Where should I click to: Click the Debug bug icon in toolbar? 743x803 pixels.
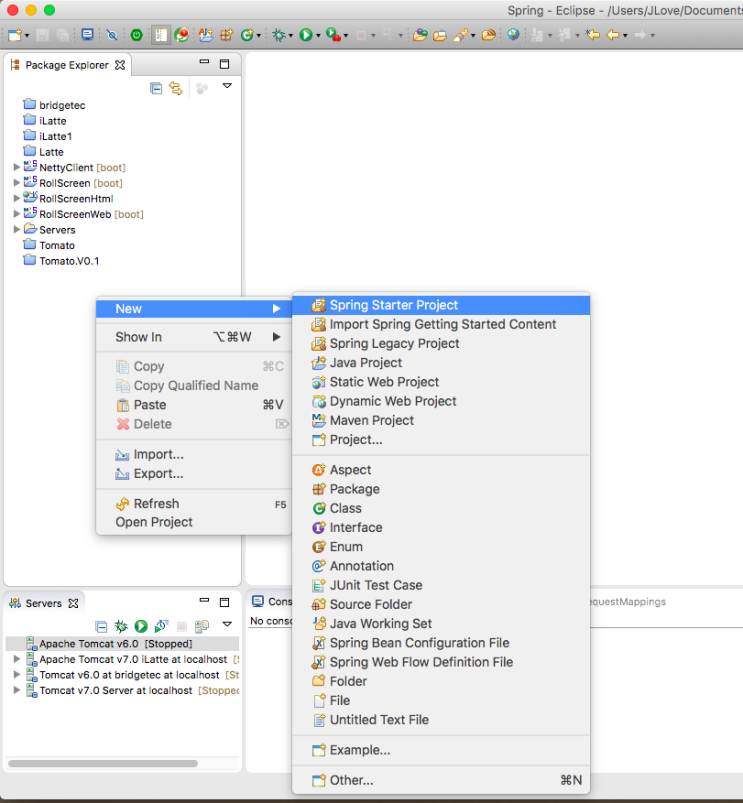point(279,35)
